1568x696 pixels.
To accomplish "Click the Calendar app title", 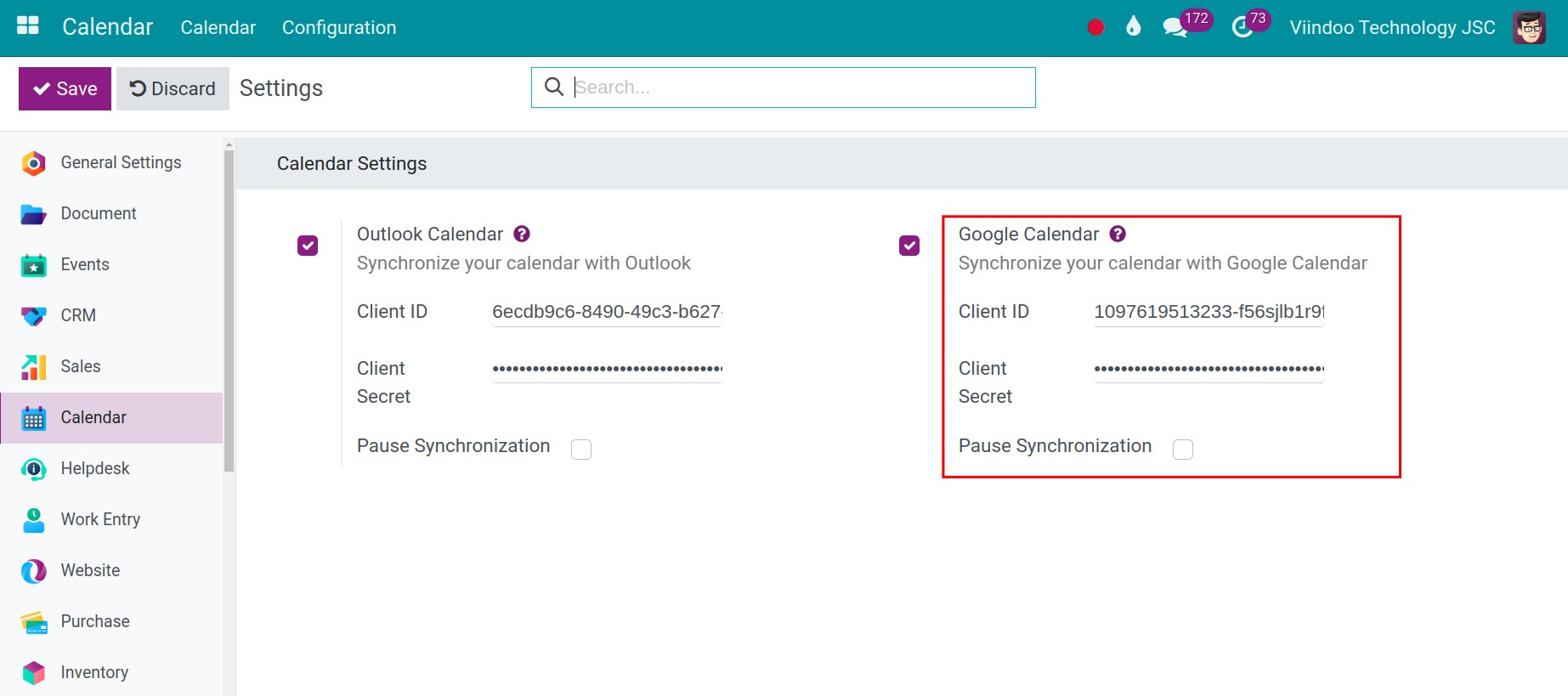I will point(108,26).
